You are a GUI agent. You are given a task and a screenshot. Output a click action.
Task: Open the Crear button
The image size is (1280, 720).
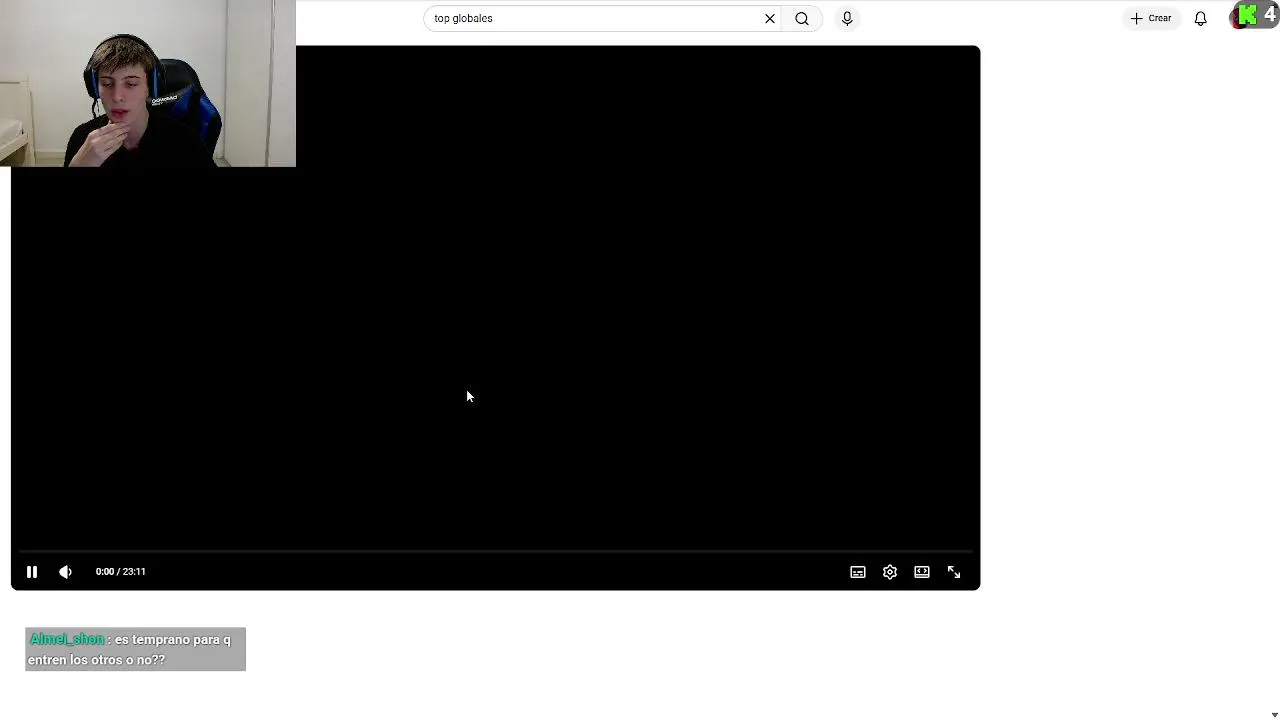(x=1151, y=18)
